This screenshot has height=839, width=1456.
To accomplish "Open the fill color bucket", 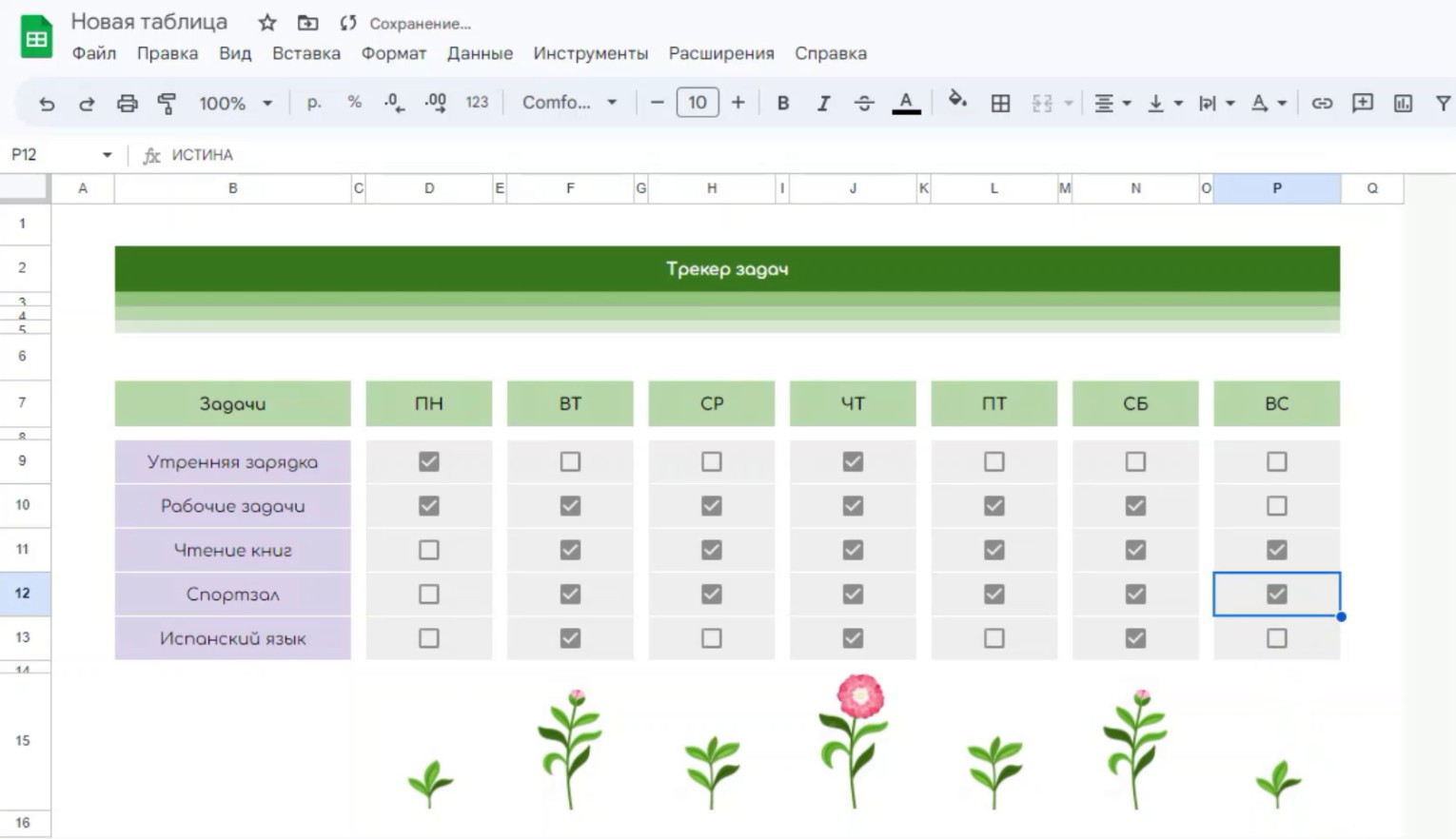I will [957, 101].
